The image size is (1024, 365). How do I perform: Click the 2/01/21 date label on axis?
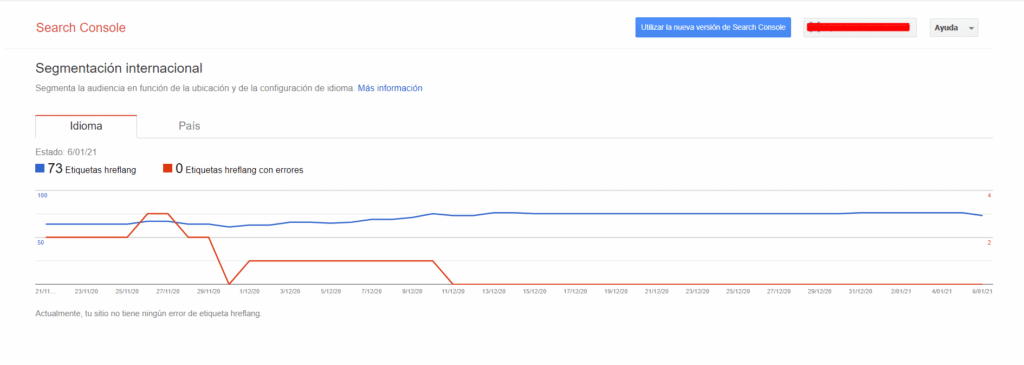click(x=901, y=291)
